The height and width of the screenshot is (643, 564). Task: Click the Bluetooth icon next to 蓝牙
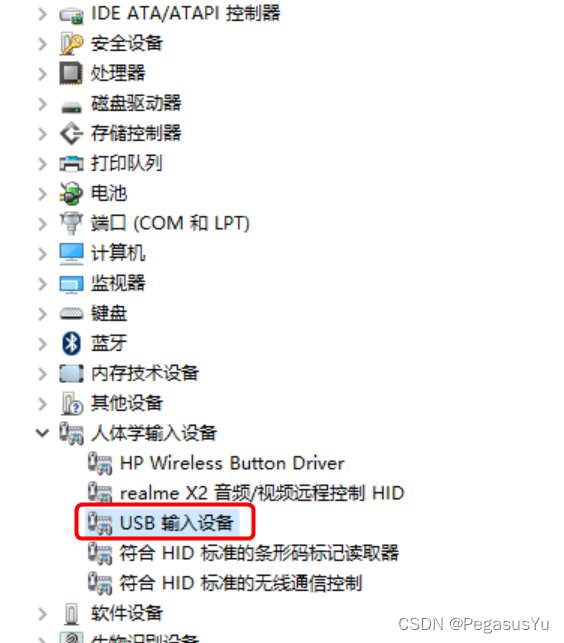coord(71,343)
